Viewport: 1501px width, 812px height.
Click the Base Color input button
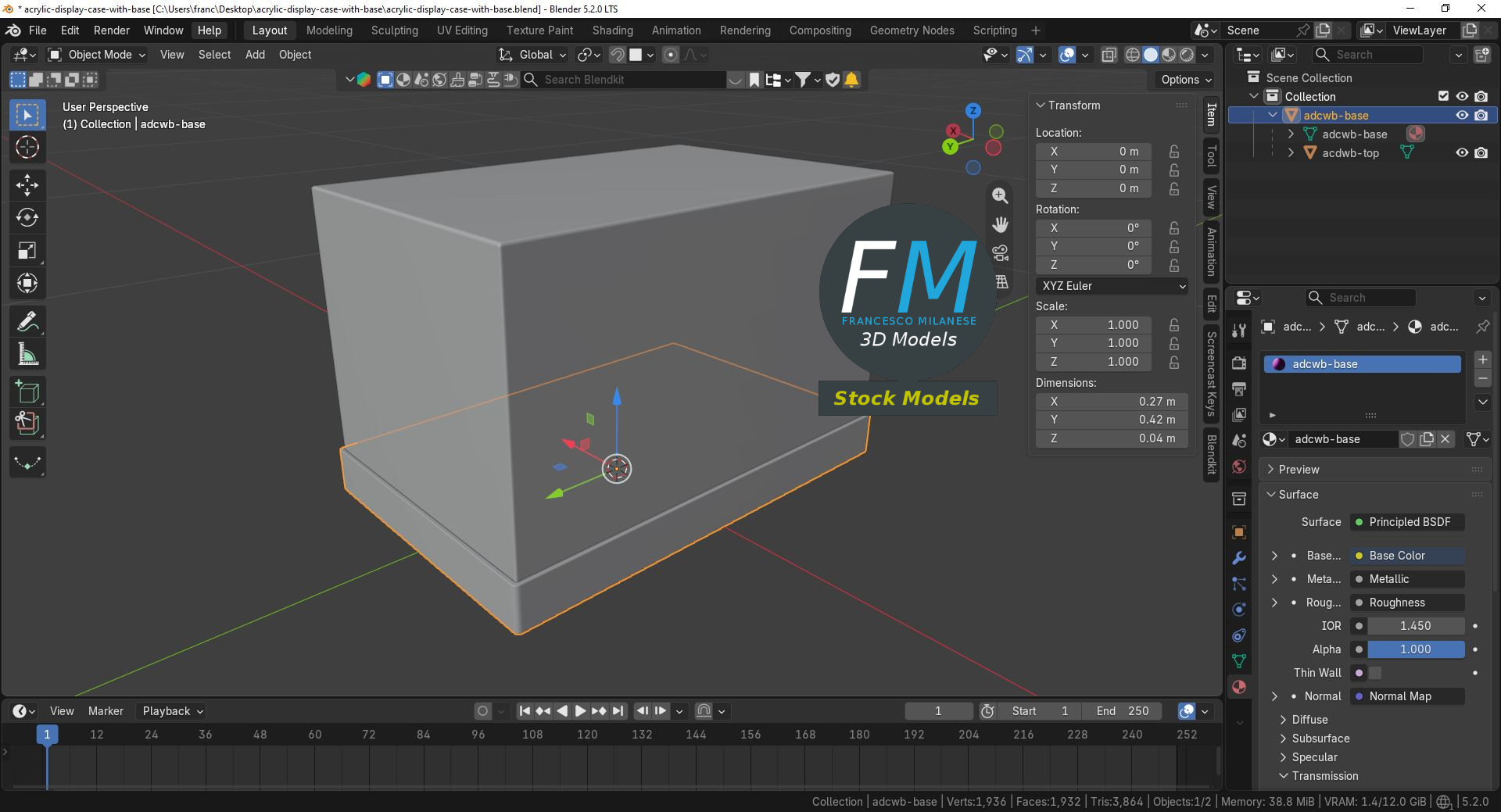(x=1409, y=556)
